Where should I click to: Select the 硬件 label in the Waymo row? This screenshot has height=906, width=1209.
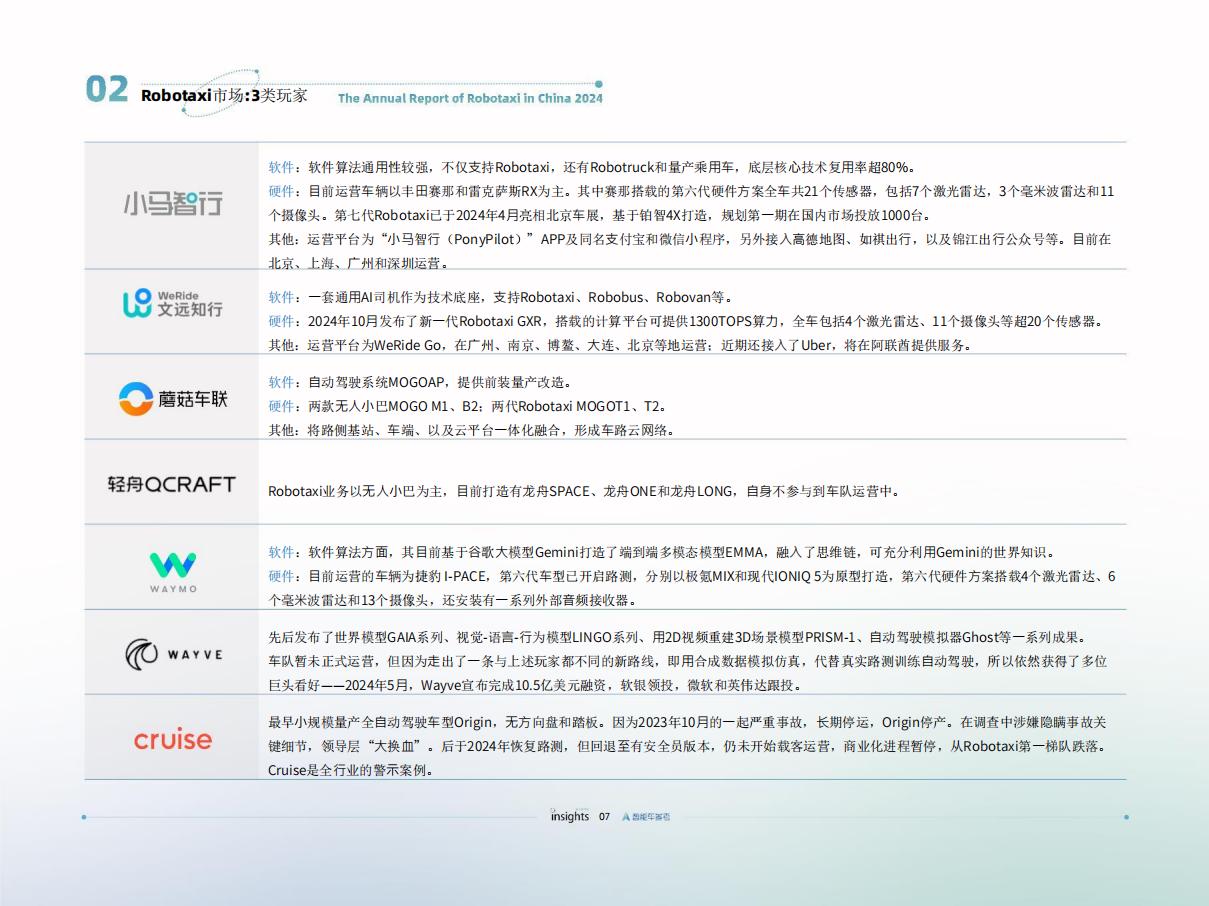click(x=281, y=576)
